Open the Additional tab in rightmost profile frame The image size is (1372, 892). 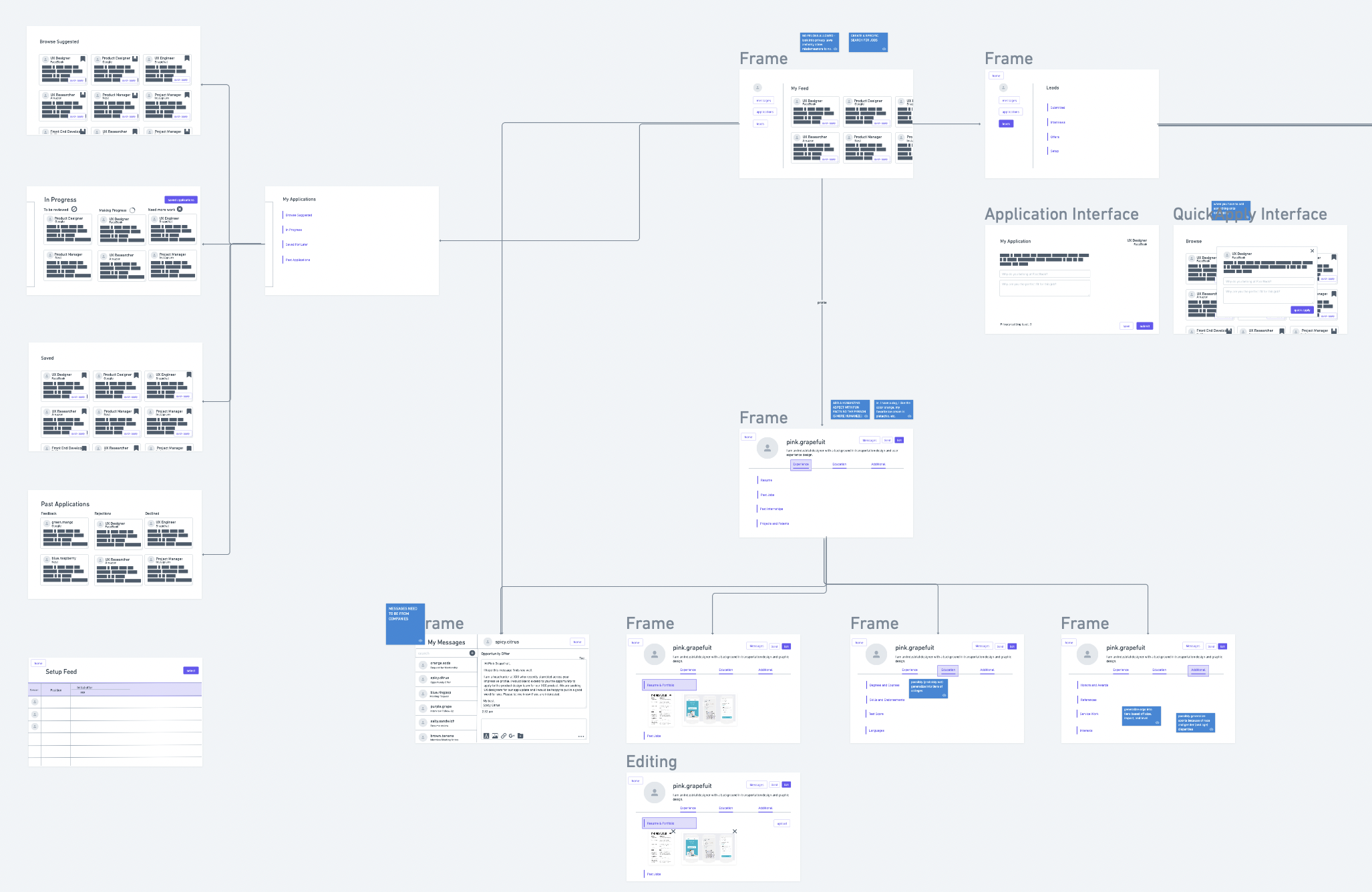[1198, 670]
